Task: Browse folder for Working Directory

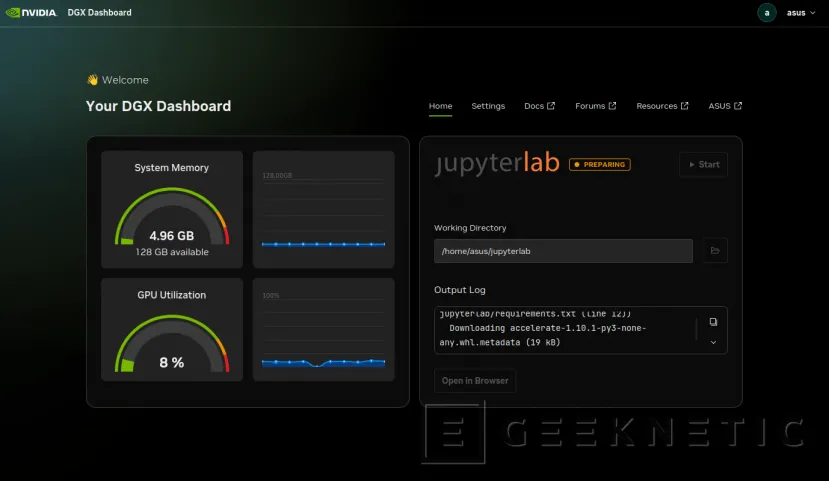Action: pyautogui.click(x=714, y=251)
